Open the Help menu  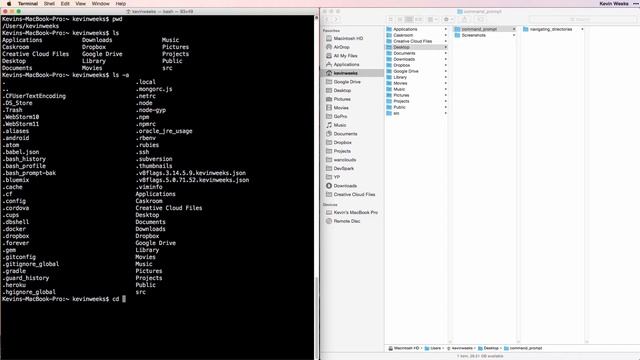click(120, 3)
